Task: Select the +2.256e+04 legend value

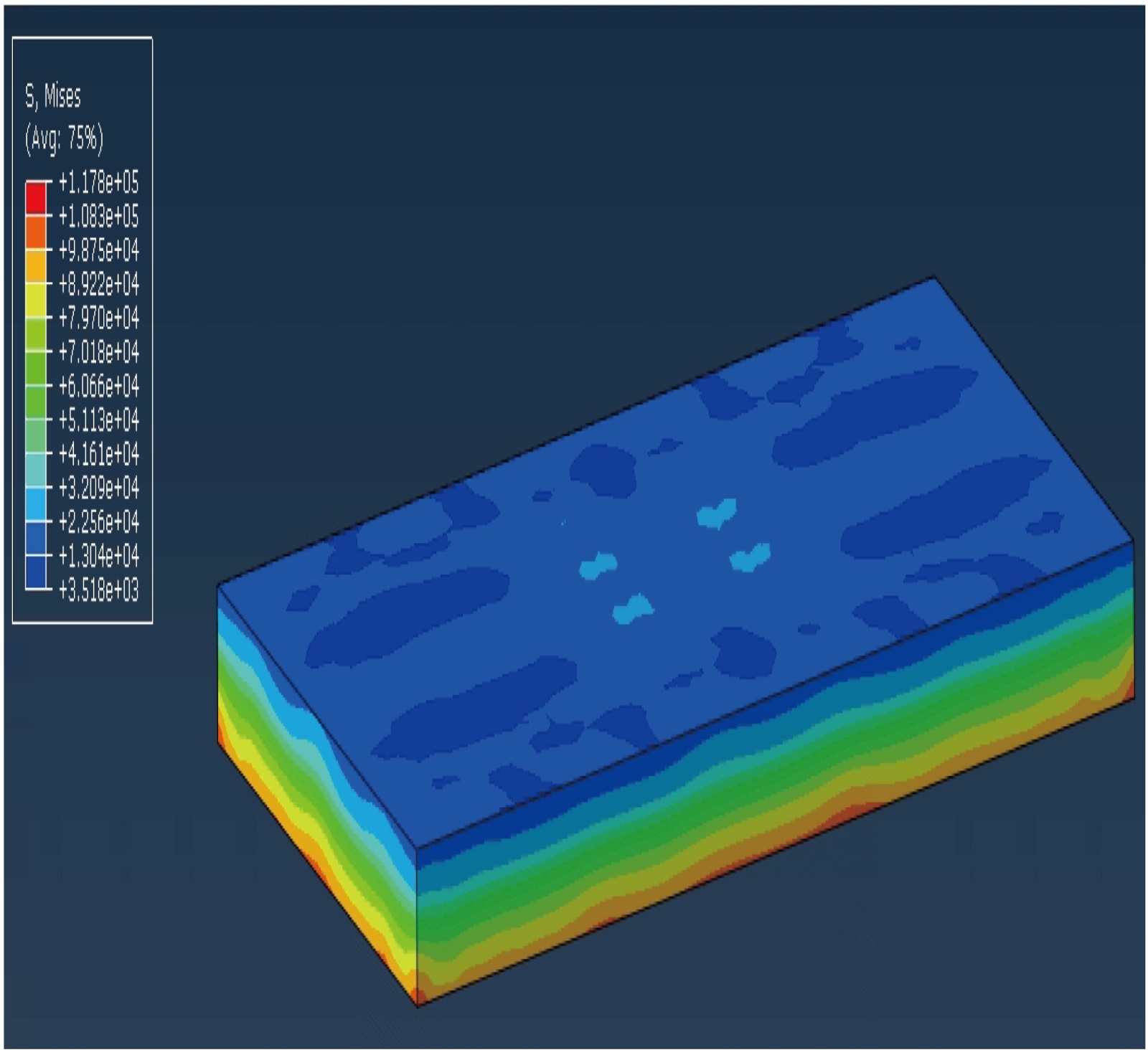Action: point(98,521)
